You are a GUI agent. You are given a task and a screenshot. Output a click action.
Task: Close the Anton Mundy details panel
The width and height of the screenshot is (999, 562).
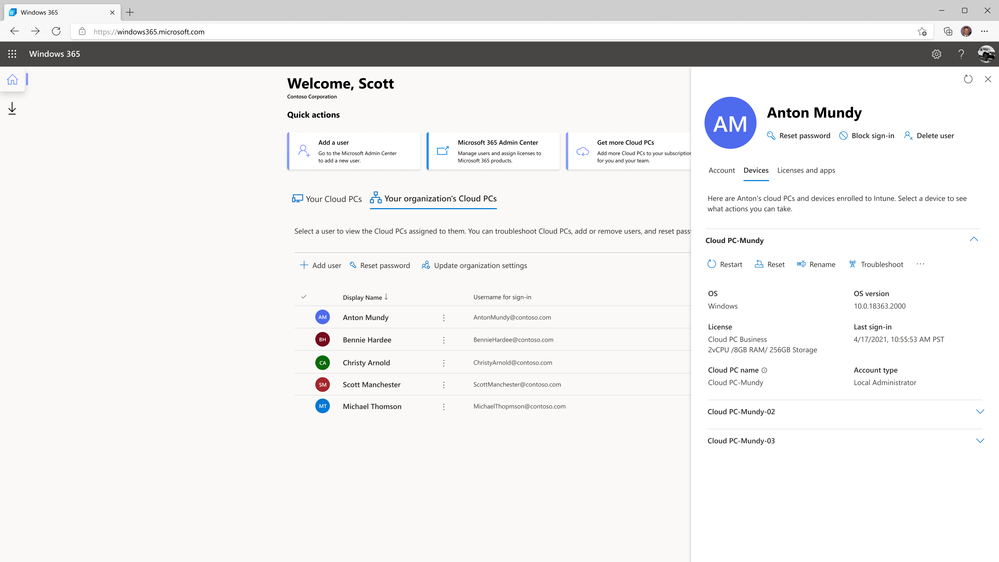988,79
